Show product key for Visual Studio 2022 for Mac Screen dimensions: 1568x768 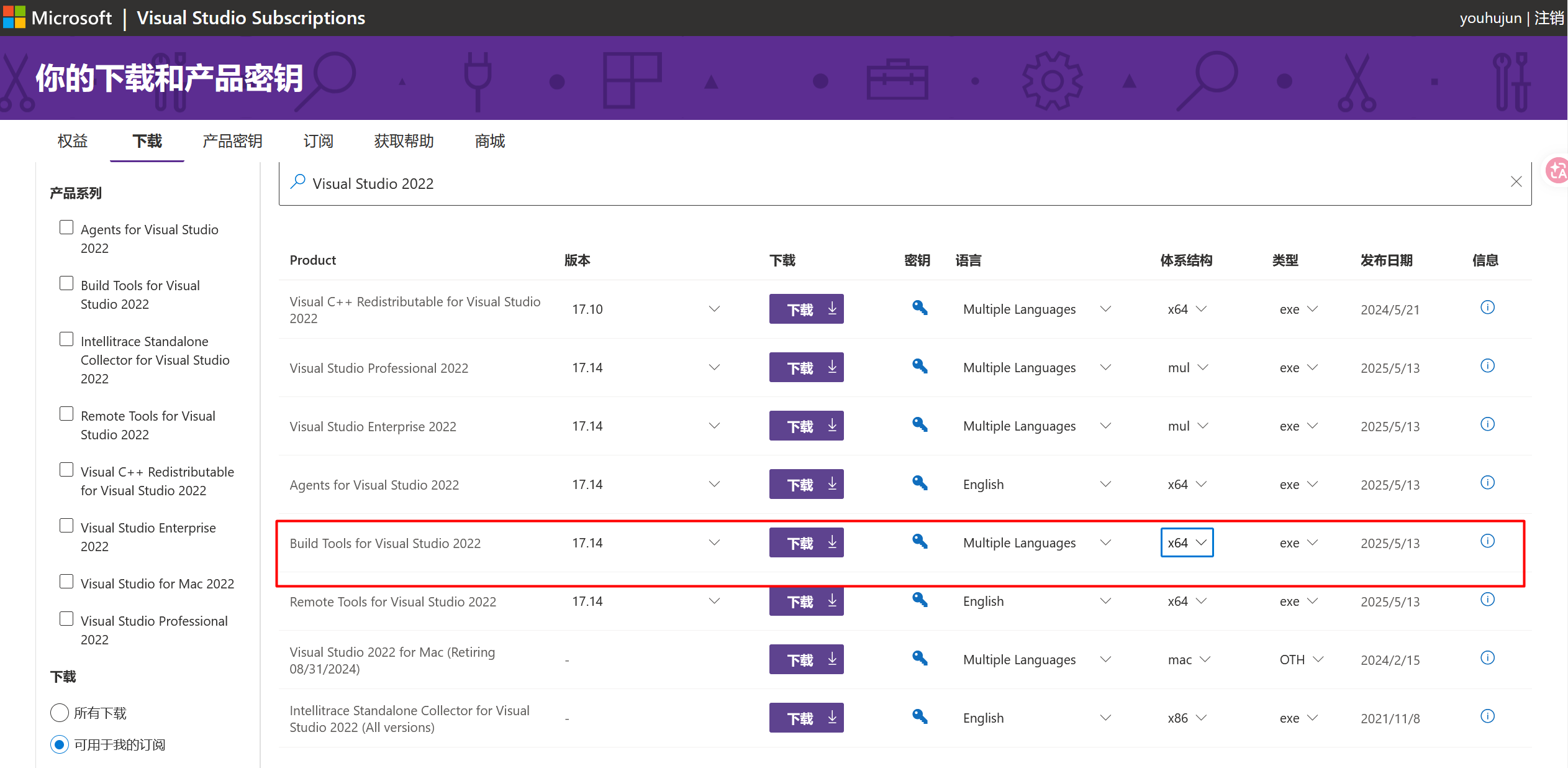tap(920, 658)
